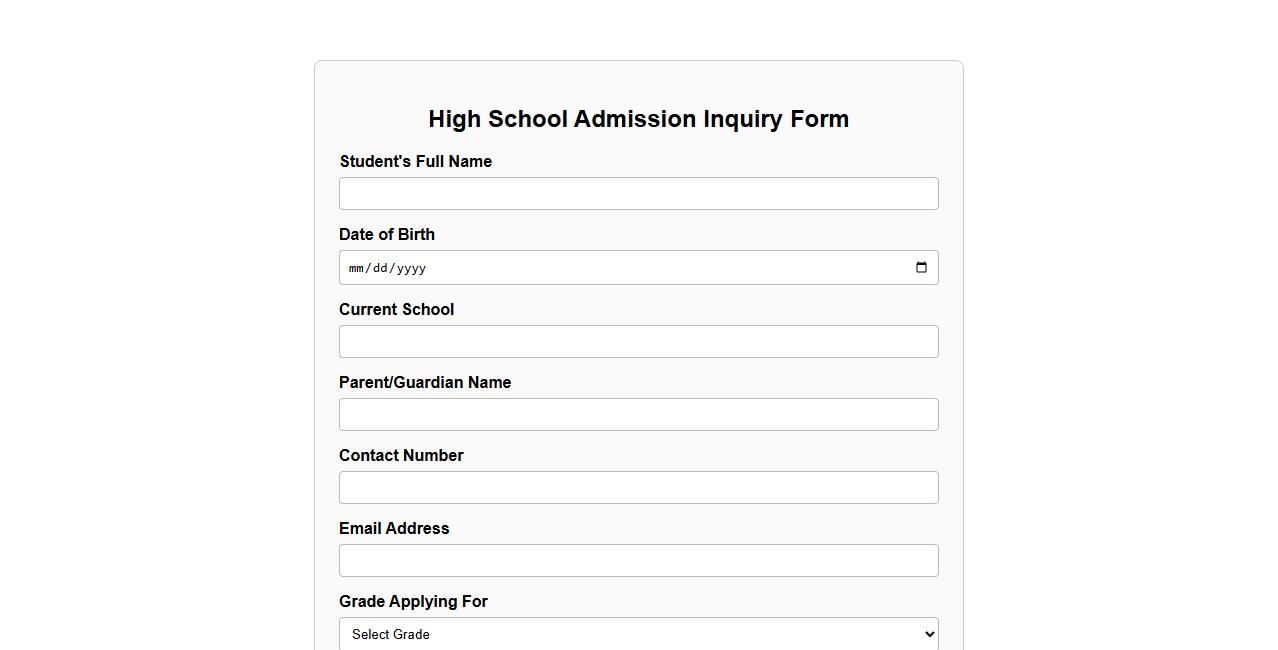Click the Current School label text
The height and width of the screenshot is (650, 1278).
point(396,309)
